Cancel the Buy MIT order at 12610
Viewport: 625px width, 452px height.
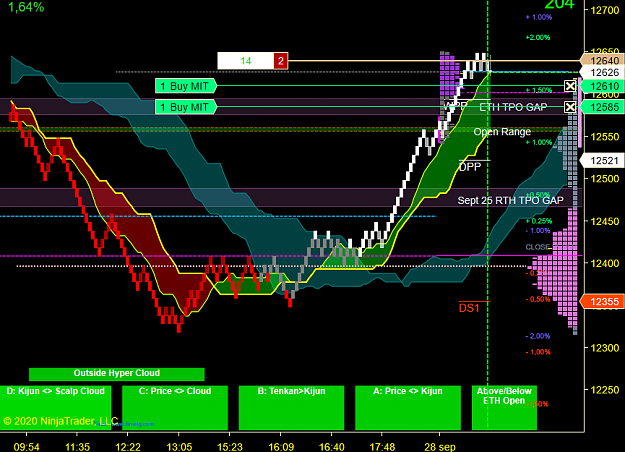[x=570, y=86]
